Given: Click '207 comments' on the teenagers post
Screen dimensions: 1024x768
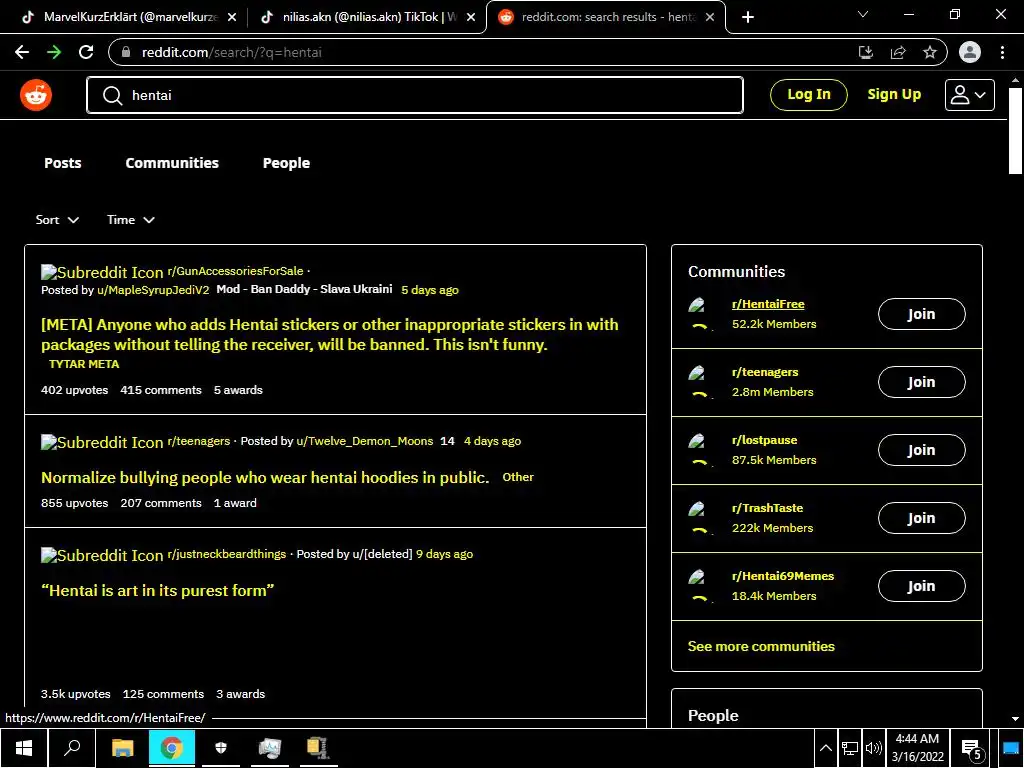Looking at the screenshot, I should [x=161, y=503].
